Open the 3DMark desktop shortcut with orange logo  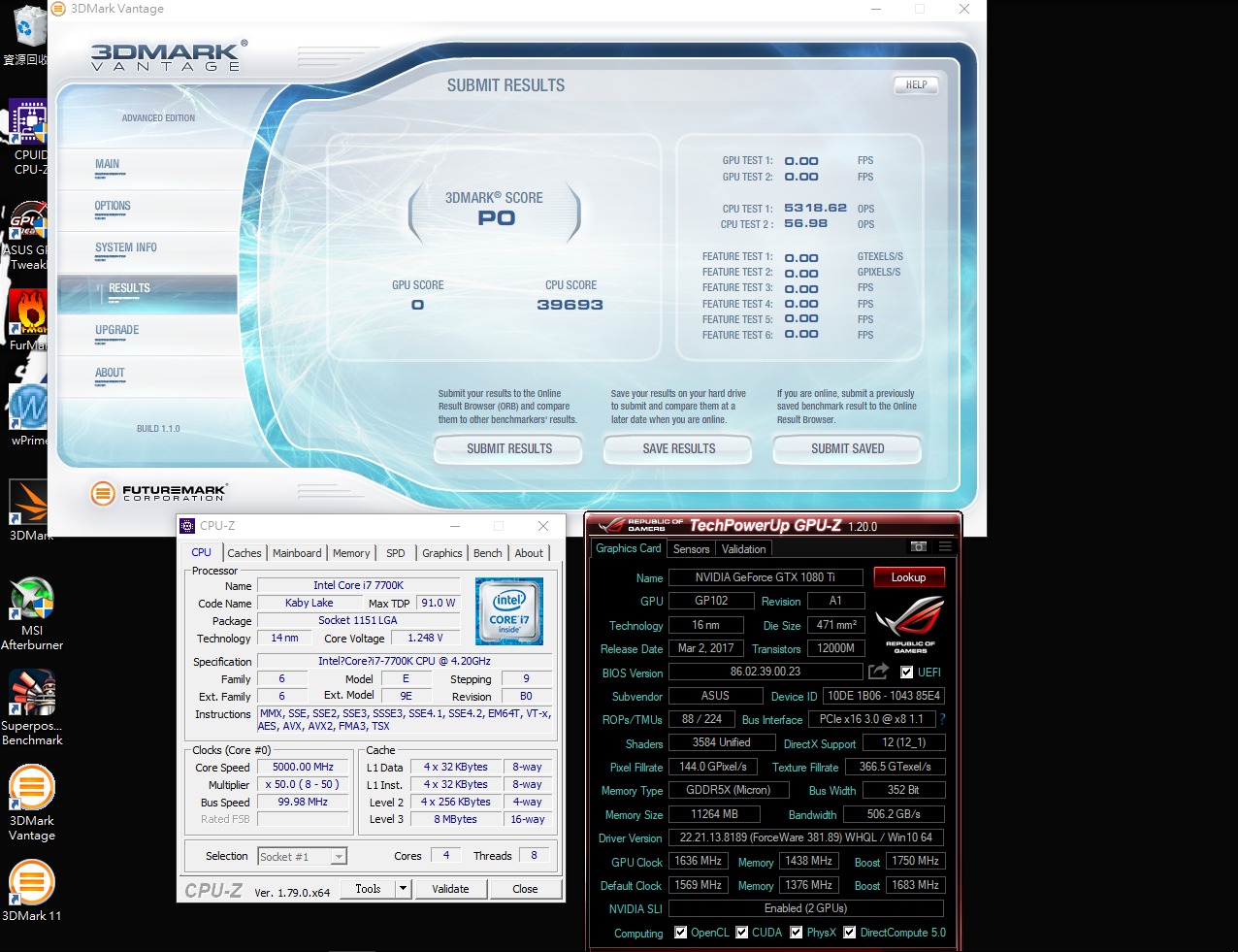coord(28,510)
